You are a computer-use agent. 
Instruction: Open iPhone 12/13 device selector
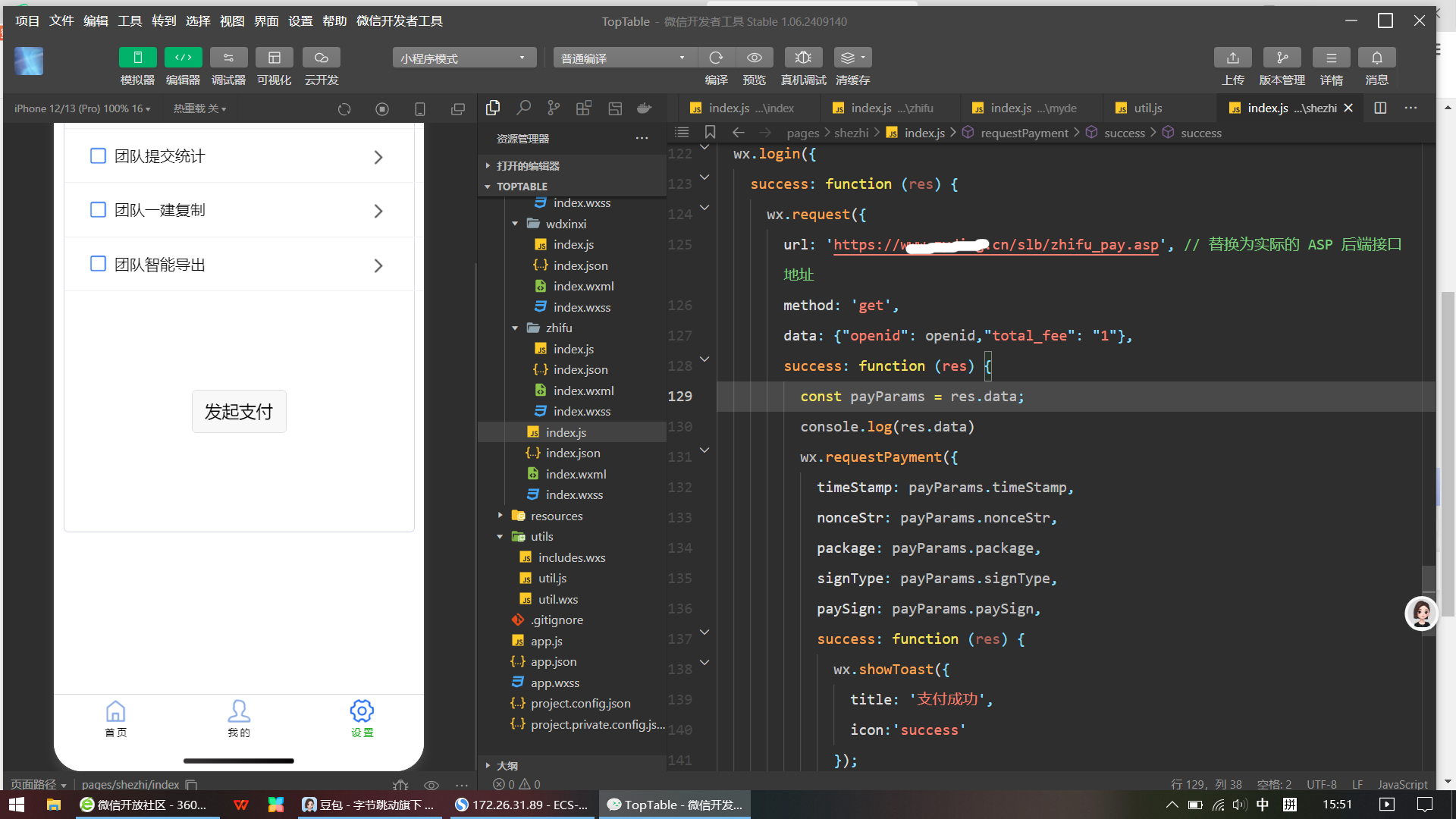(x=82, y=109)
